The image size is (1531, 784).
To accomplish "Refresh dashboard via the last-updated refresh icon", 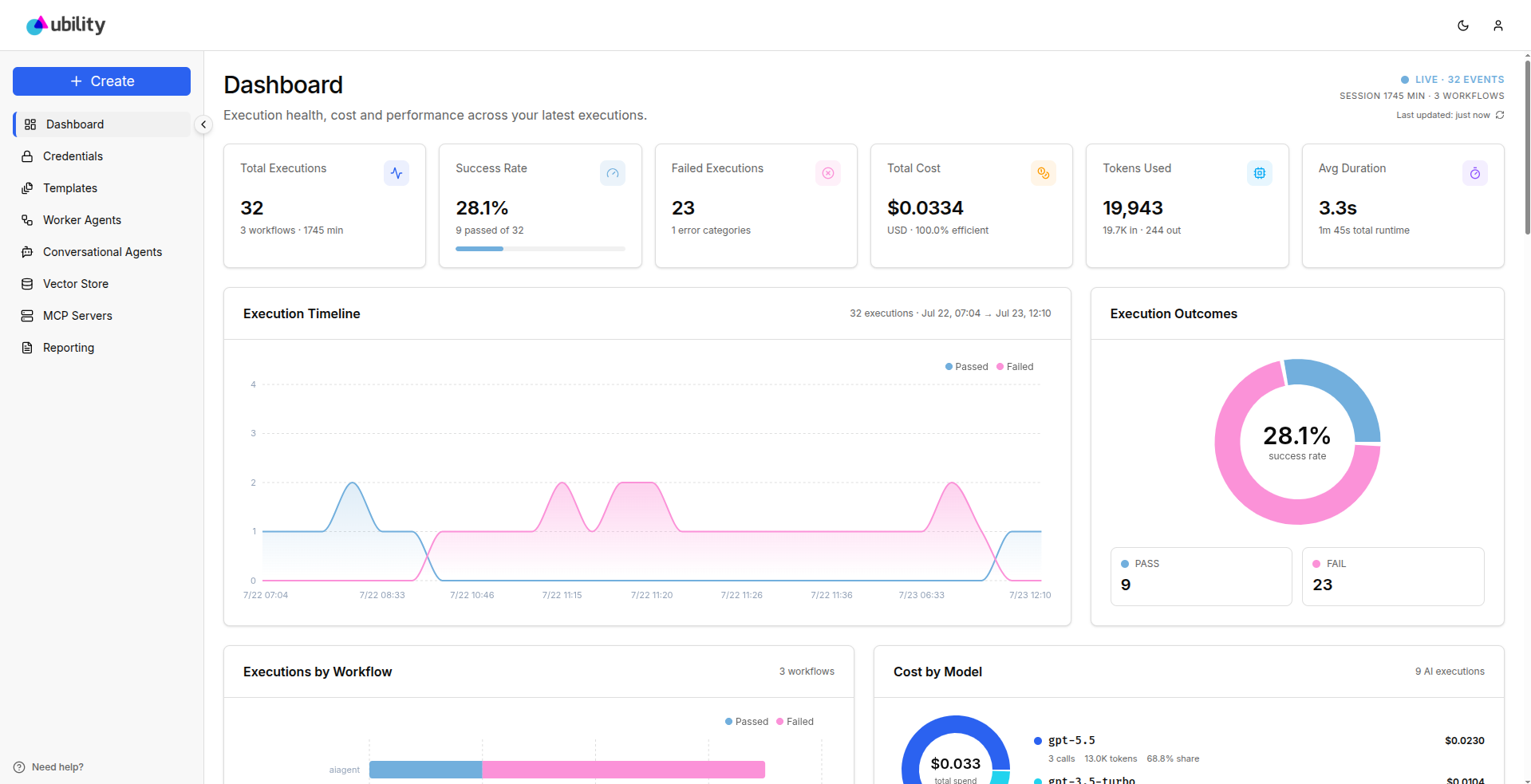I will (1500, 115).
